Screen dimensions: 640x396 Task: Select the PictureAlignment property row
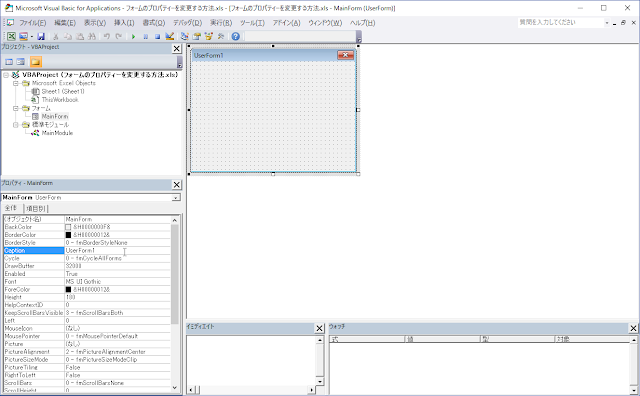(87, 352)
